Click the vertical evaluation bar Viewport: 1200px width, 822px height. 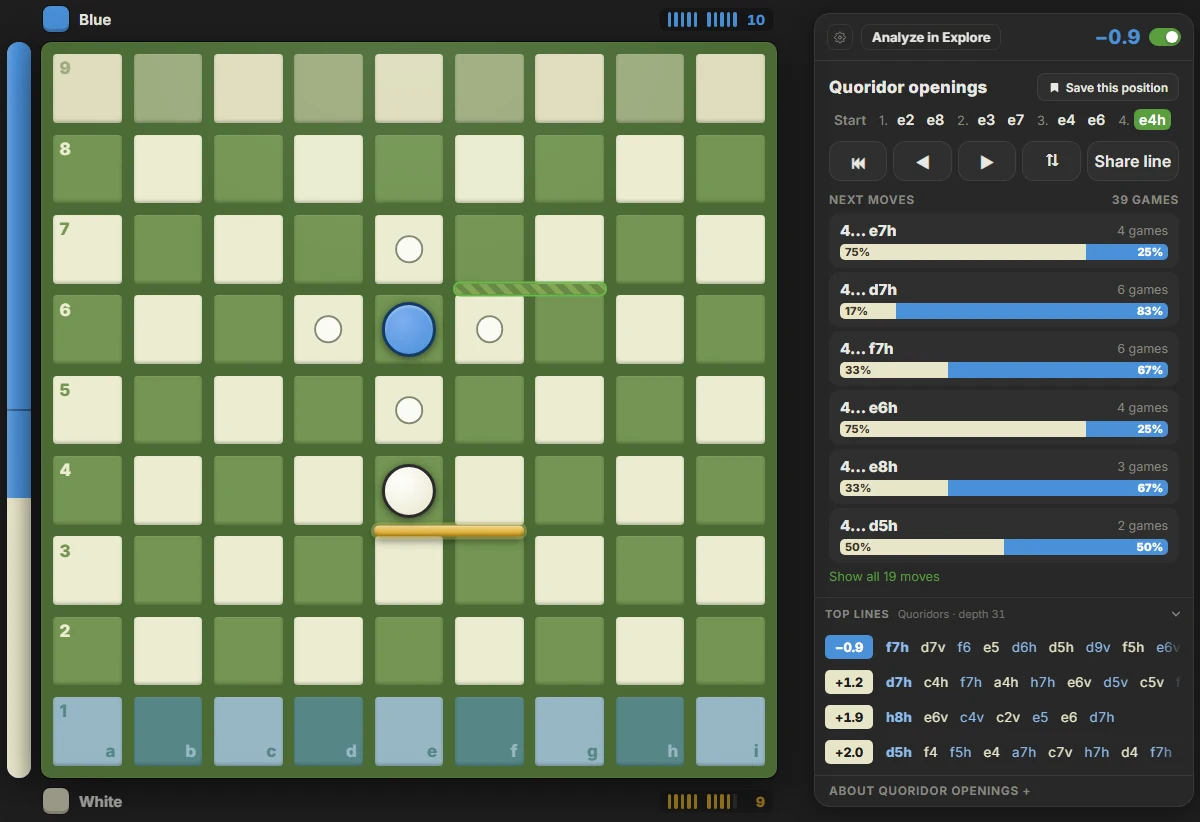tap(19, 409)
